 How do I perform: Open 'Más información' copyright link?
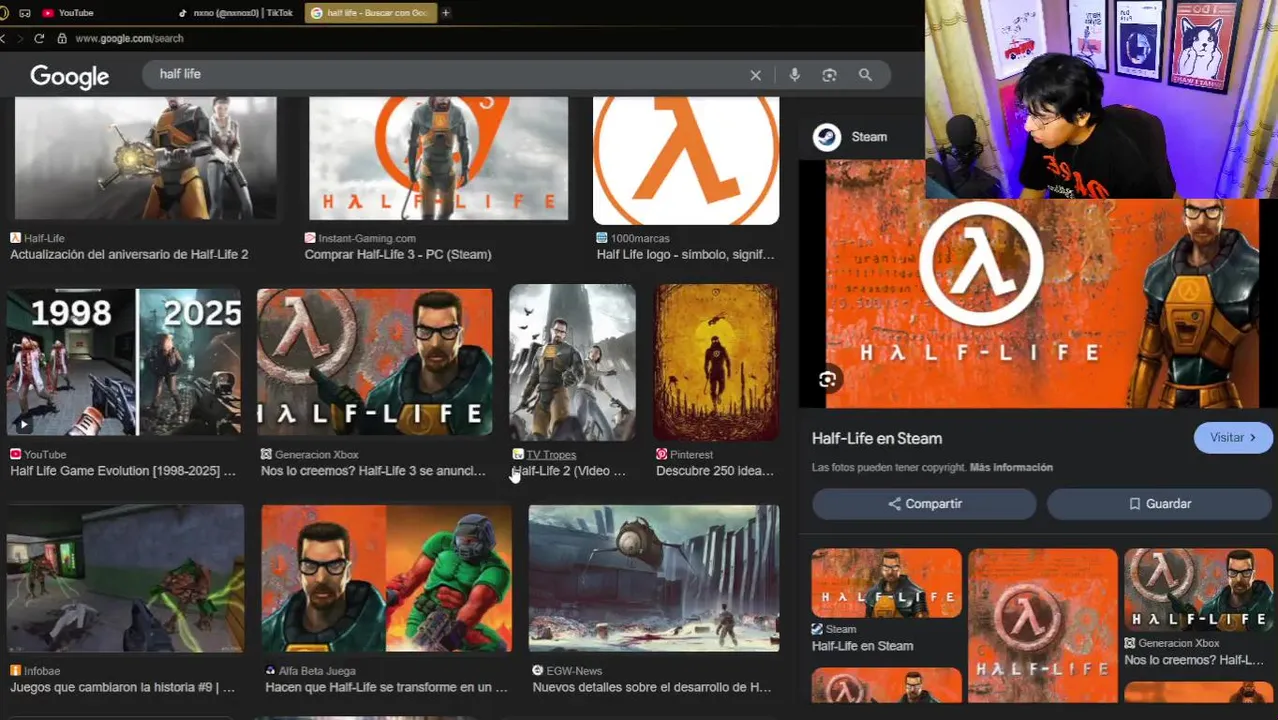[1011, 468]
